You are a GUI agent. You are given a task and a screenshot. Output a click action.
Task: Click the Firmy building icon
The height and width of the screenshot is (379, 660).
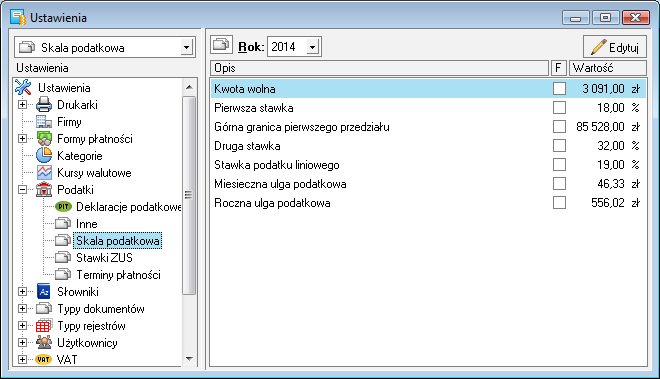pyautogui.click(x=44, y=122)
